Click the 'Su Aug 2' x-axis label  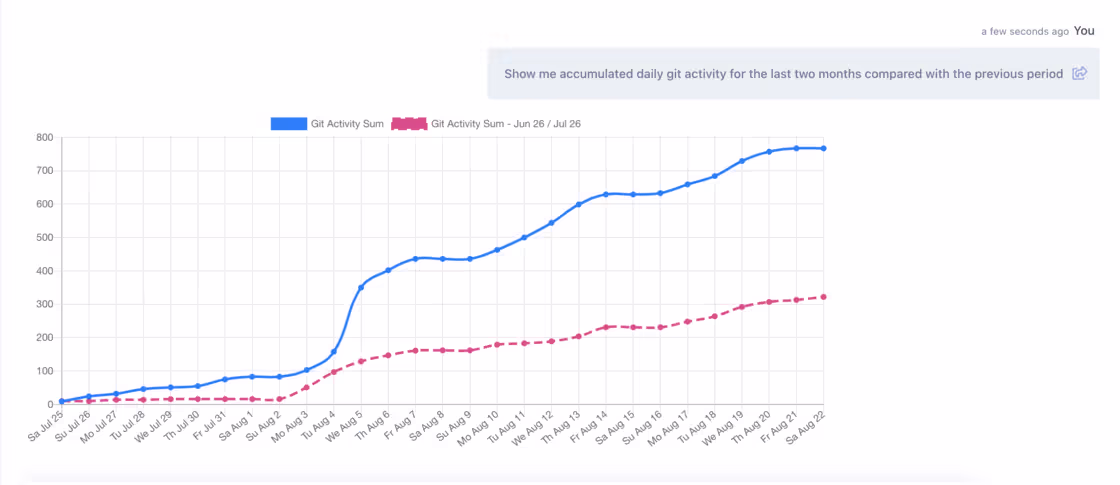click(263, 425)
